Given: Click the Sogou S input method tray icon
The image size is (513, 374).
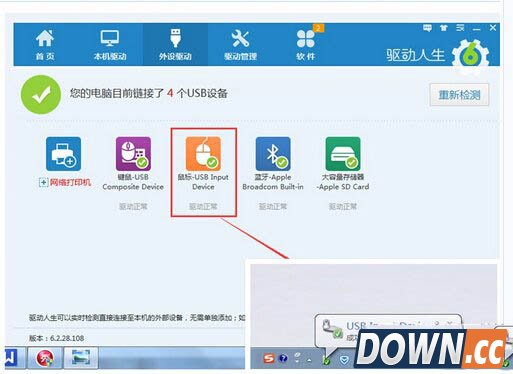Looking at the screenshot, I should [x=269, y=359].
